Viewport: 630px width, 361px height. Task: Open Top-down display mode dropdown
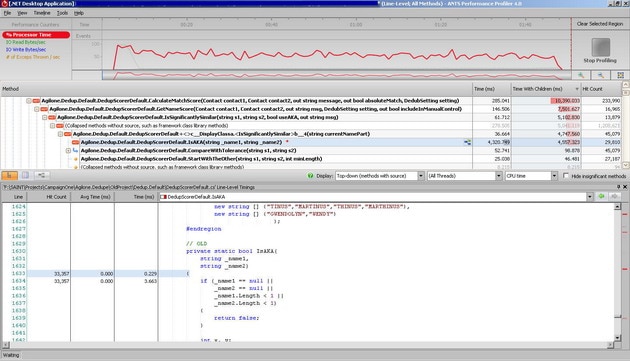(421, 176)
